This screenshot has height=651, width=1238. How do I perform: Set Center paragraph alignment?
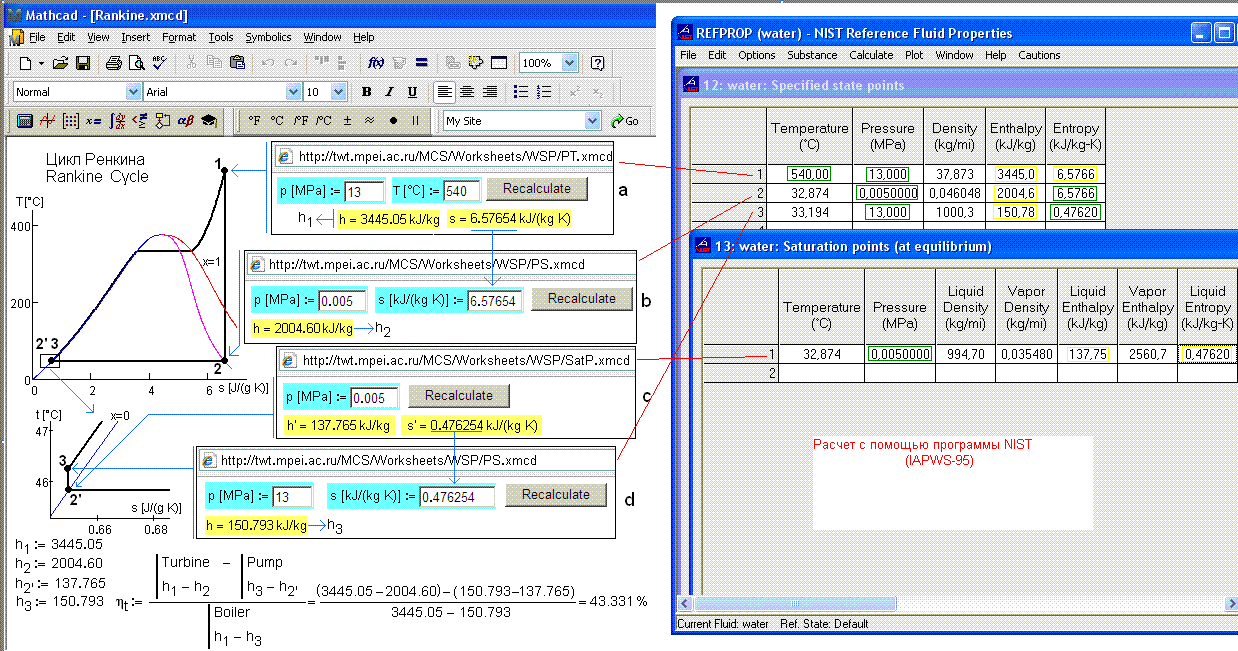point(467,92)
